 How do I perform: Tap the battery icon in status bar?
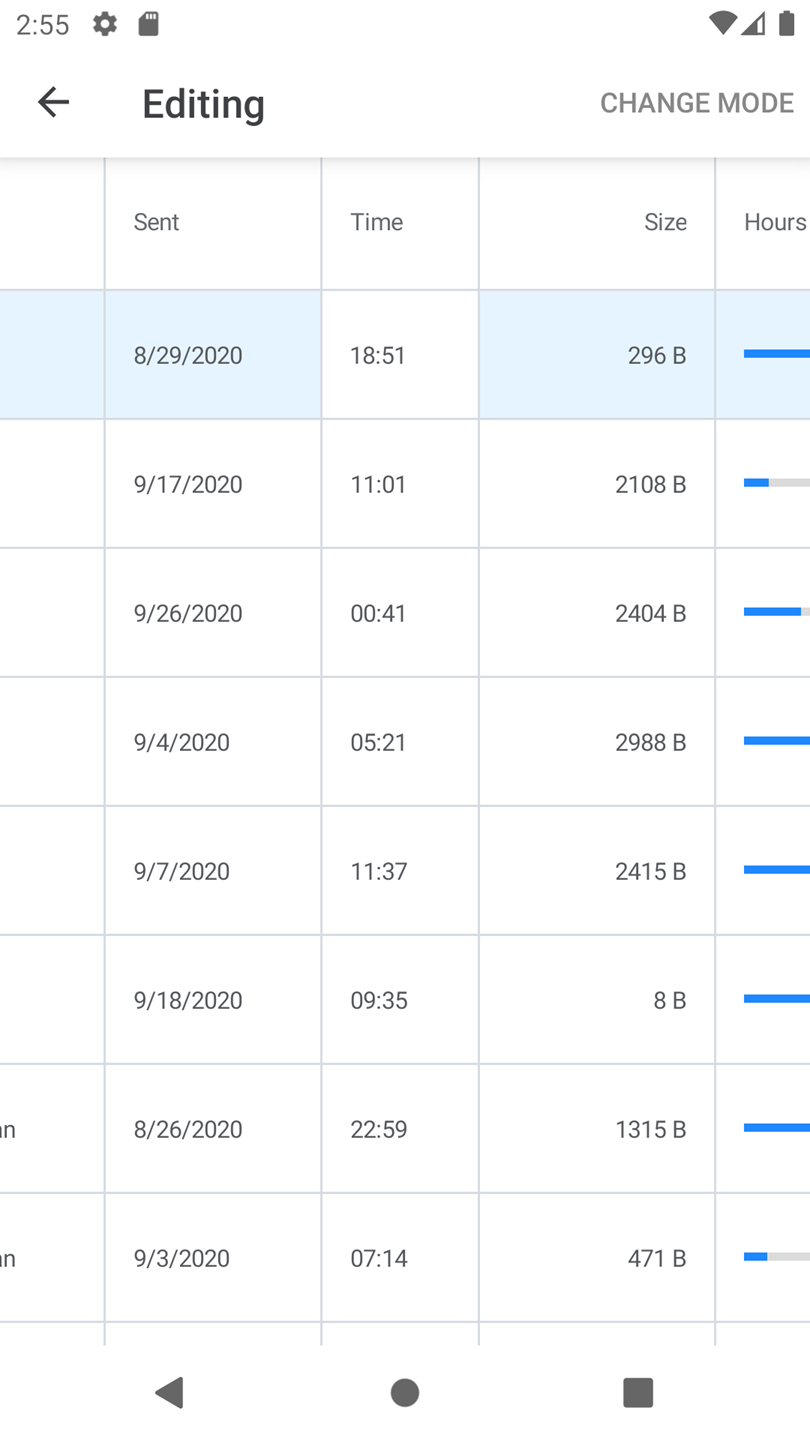pos(786,24)
